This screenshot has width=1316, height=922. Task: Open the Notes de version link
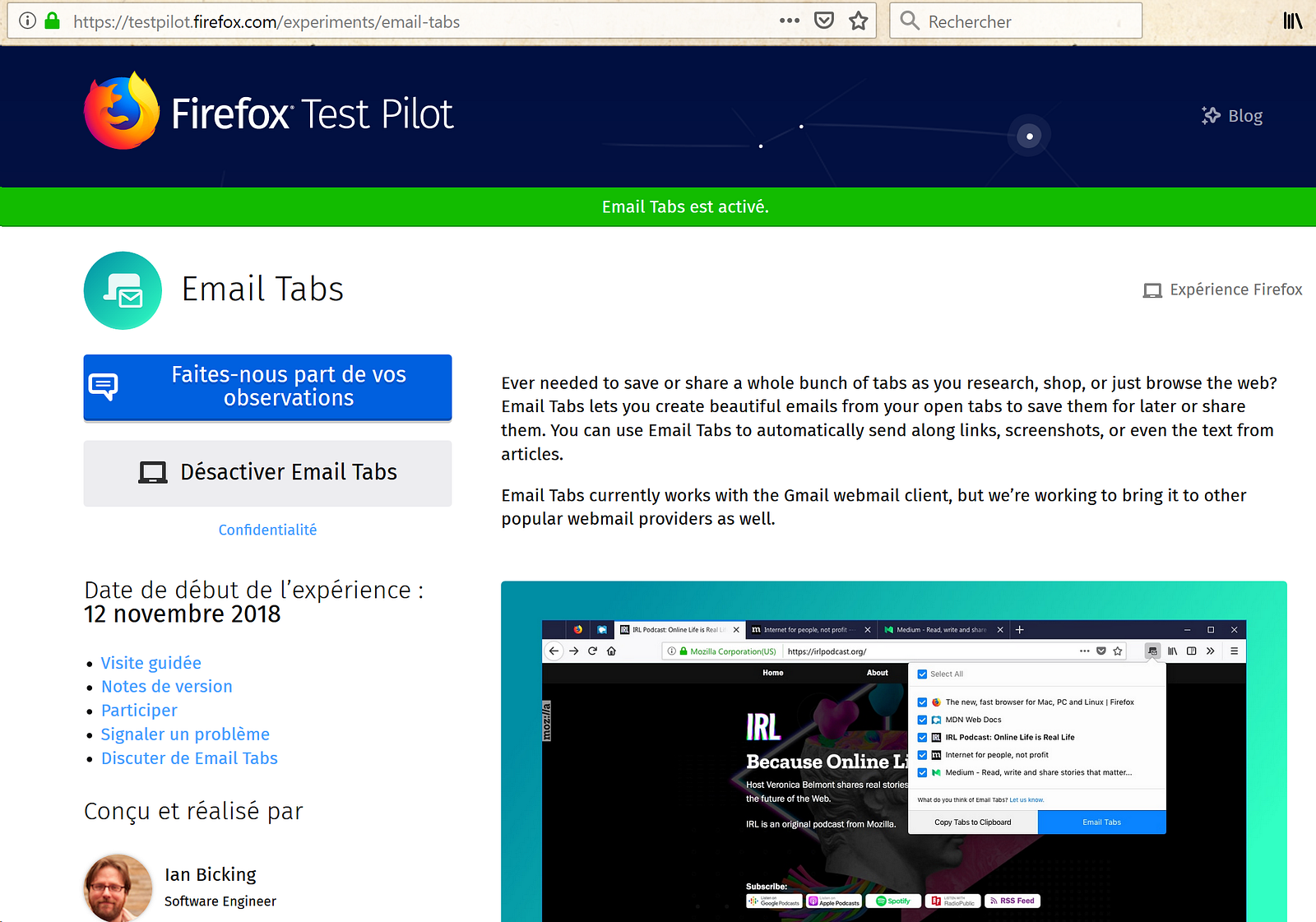point(166,687)
